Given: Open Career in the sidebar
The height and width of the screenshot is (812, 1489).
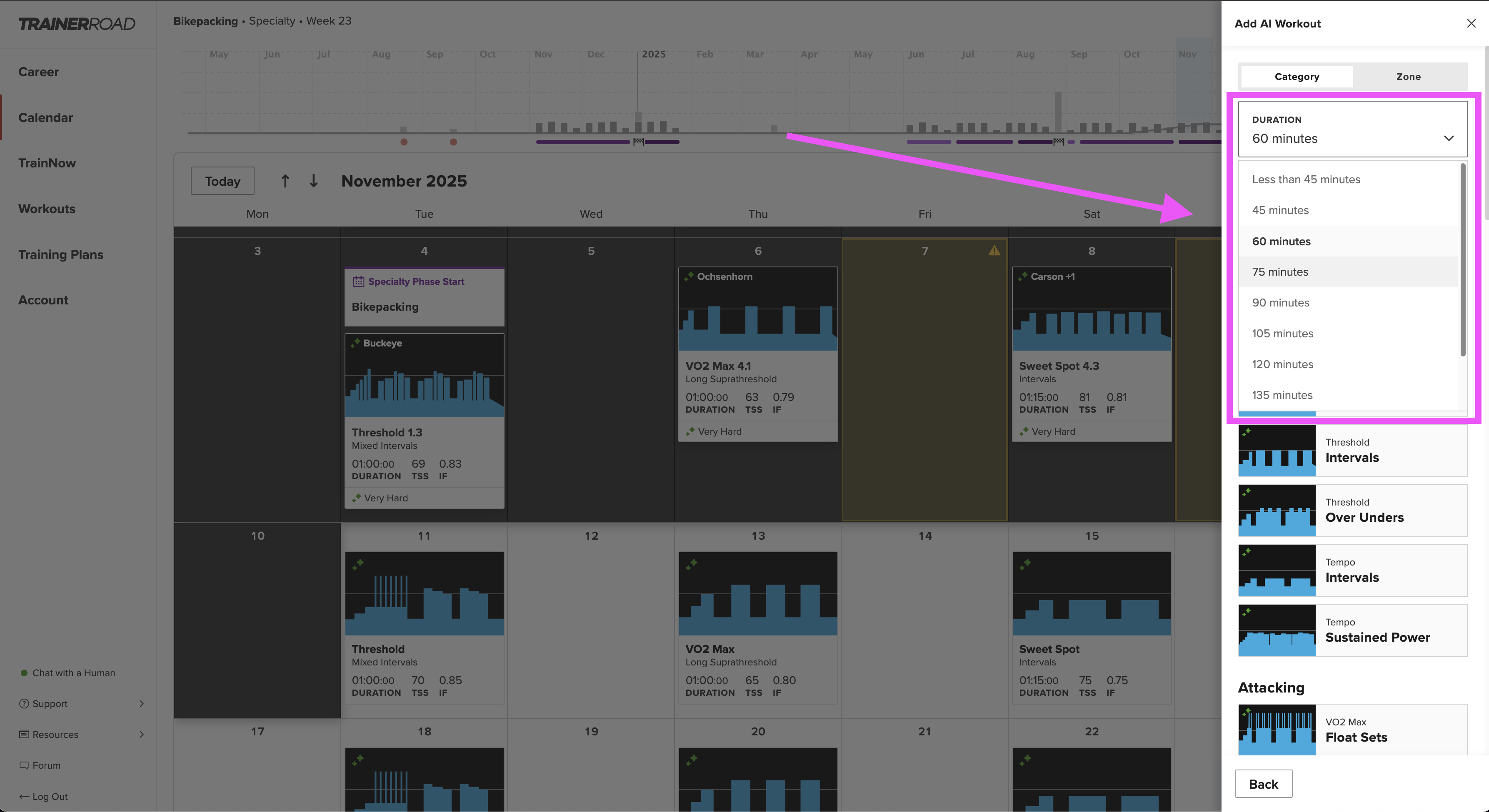Looking at the screenshot, I should click(x=38, y=72).
